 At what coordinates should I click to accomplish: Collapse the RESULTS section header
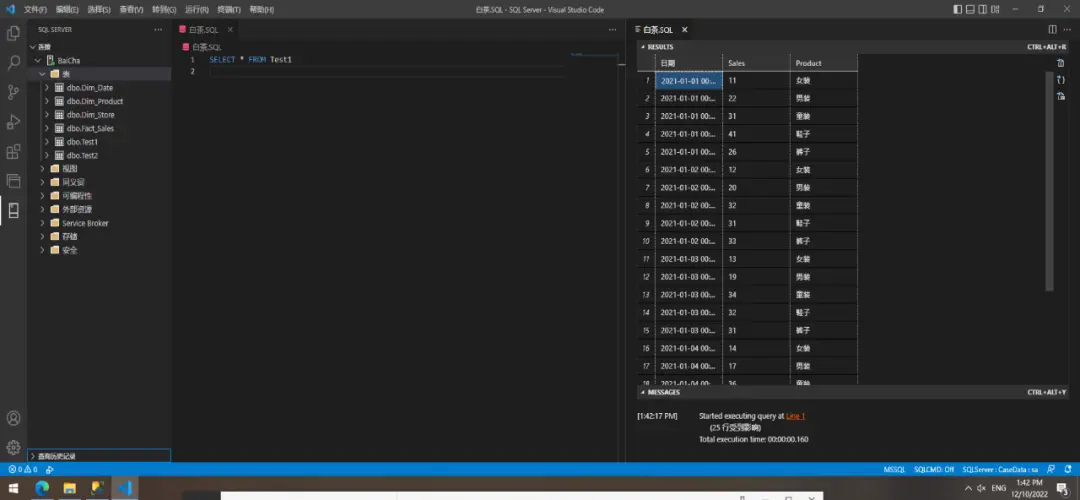(854, 47)
